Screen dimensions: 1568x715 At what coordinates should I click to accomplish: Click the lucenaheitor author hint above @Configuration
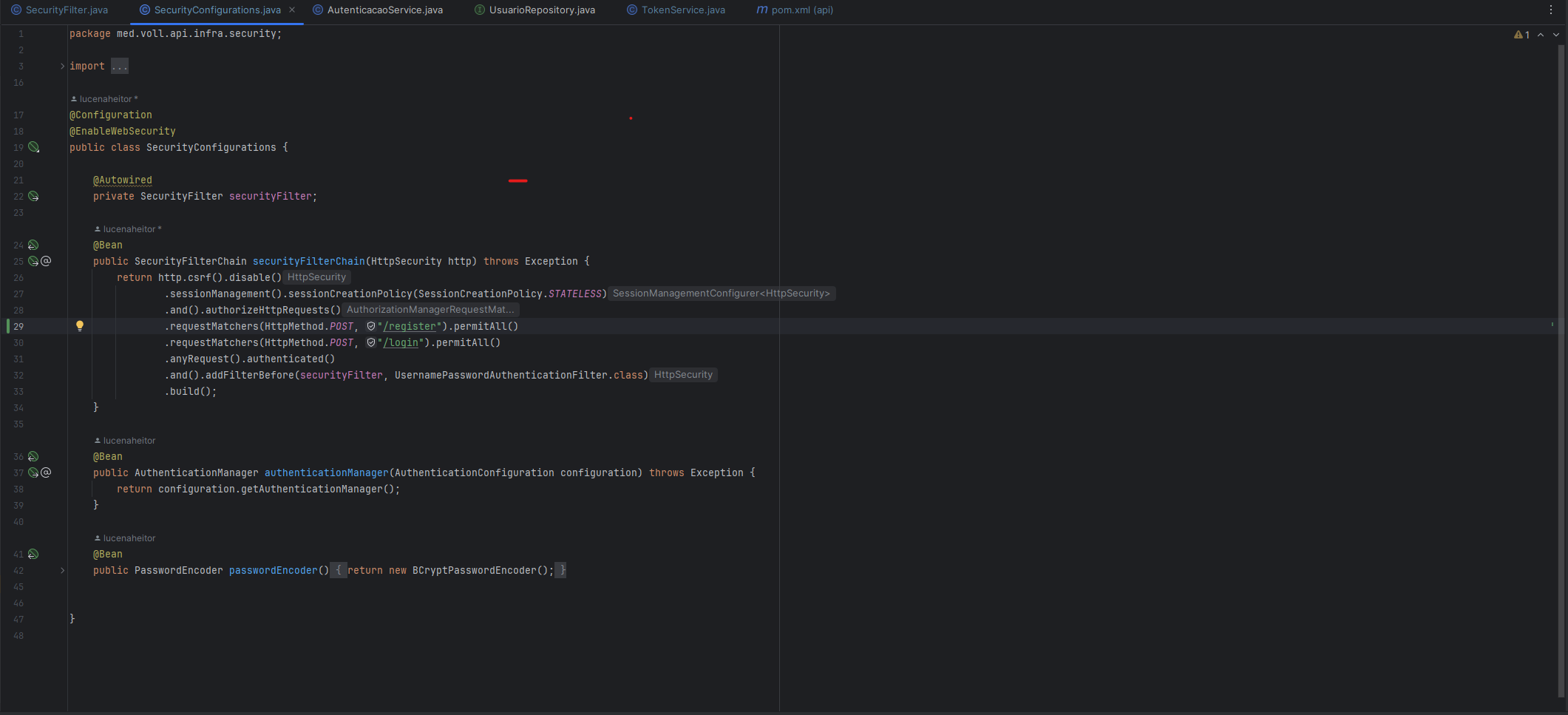click(104, 99)
